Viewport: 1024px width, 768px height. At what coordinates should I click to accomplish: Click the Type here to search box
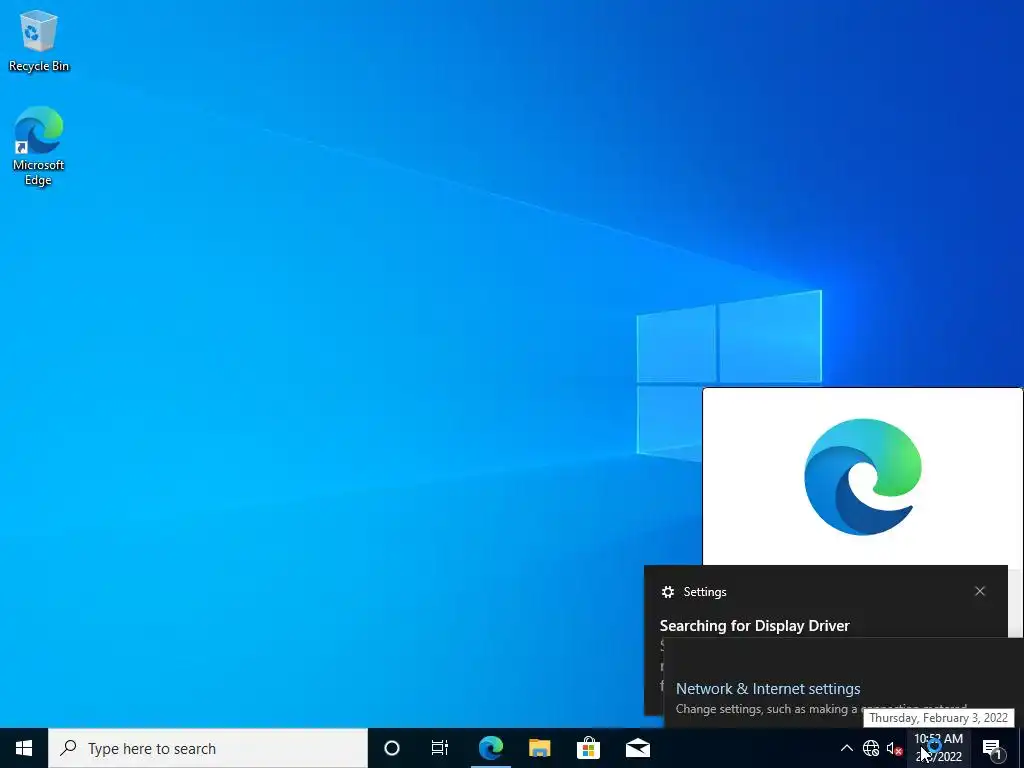click(x=208, y=748)
